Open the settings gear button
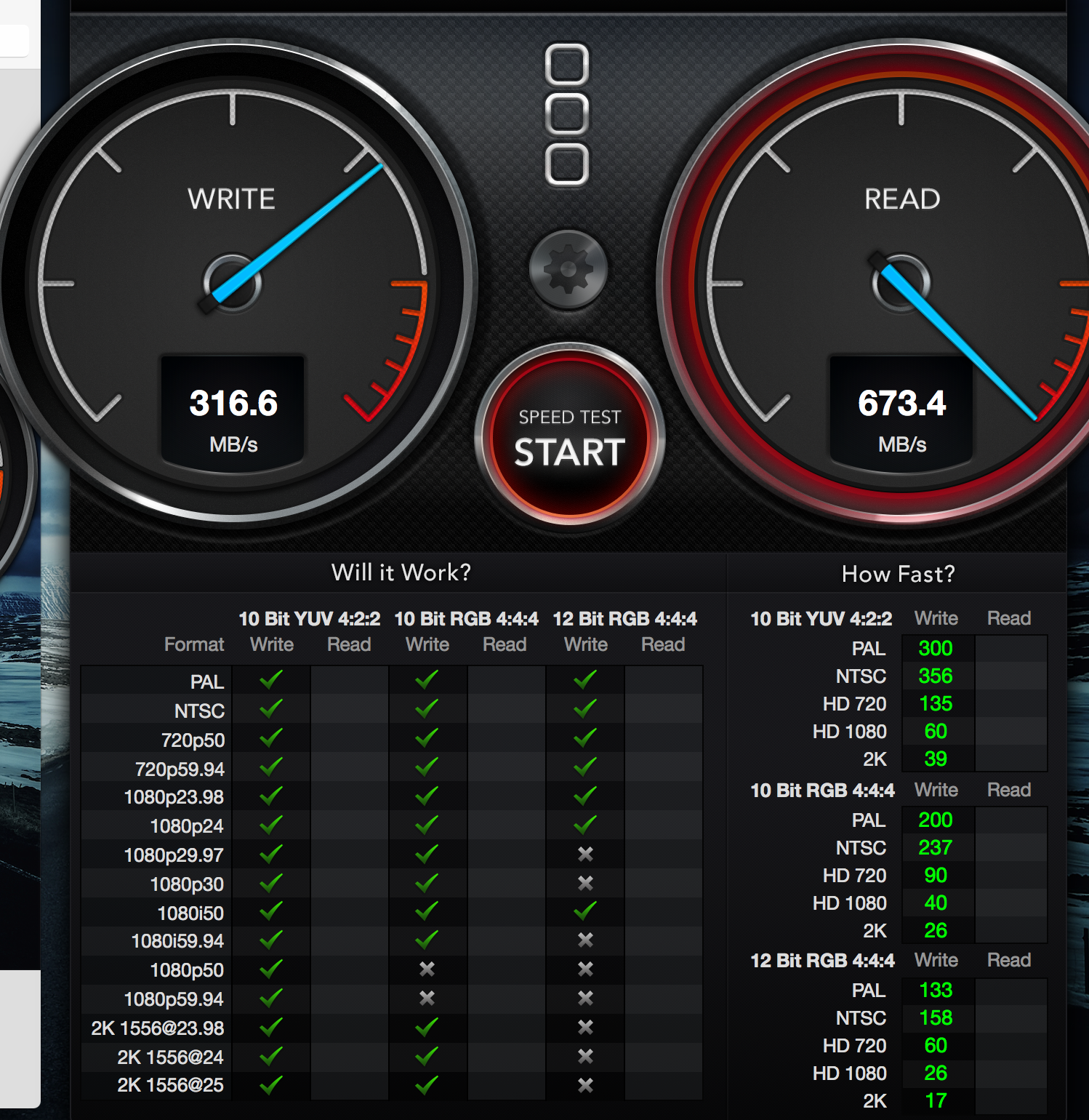Image resolution: width=1089 pixels, height=1120 pixels. coord(568,270)
